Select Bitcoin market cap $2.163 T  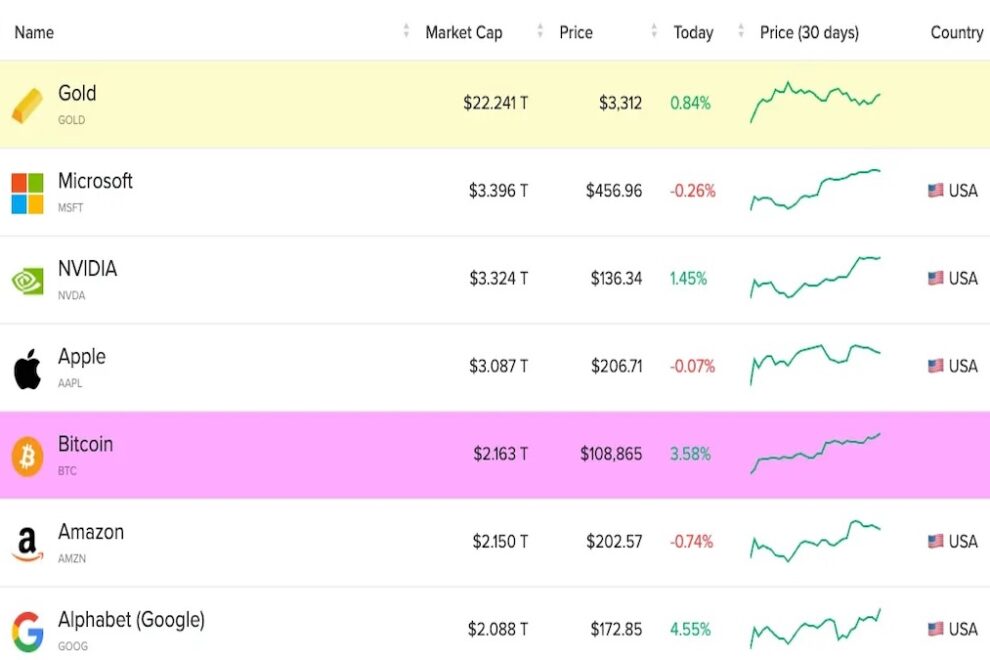pyautogui.click(x=501, y=454)
